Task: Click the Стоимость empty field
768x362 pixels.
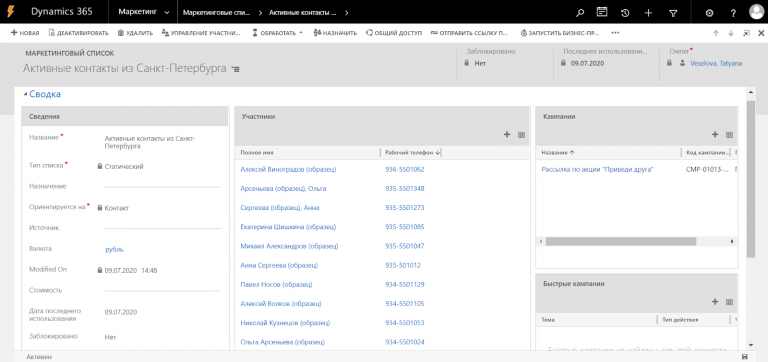Action: [x=163, y=290]
